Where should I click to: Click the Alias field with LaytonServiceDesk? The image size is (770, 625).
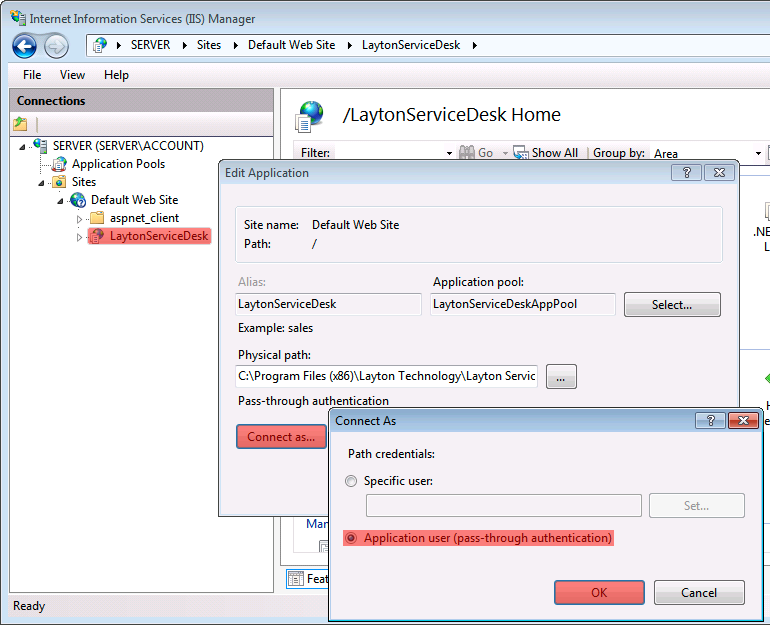(x=328, y=304)
